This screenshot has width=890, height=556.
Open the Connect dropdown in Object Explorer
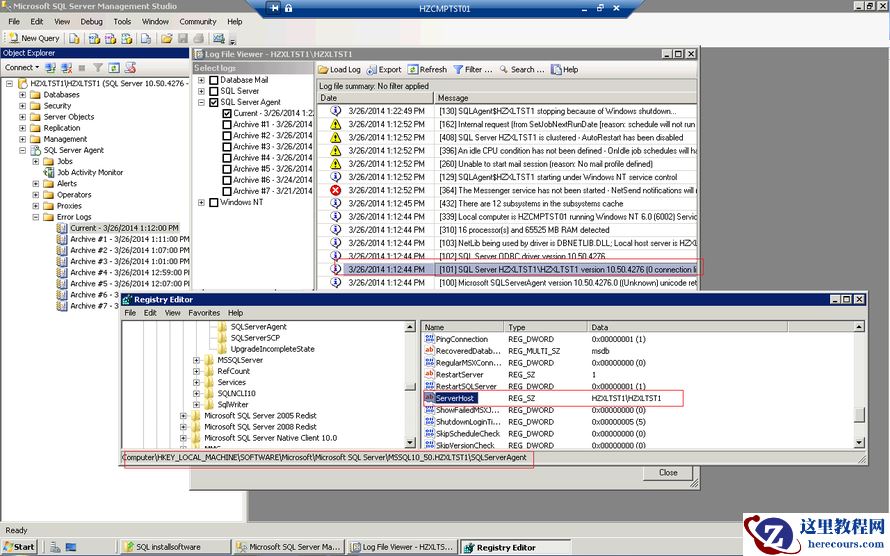coord(22,67)
